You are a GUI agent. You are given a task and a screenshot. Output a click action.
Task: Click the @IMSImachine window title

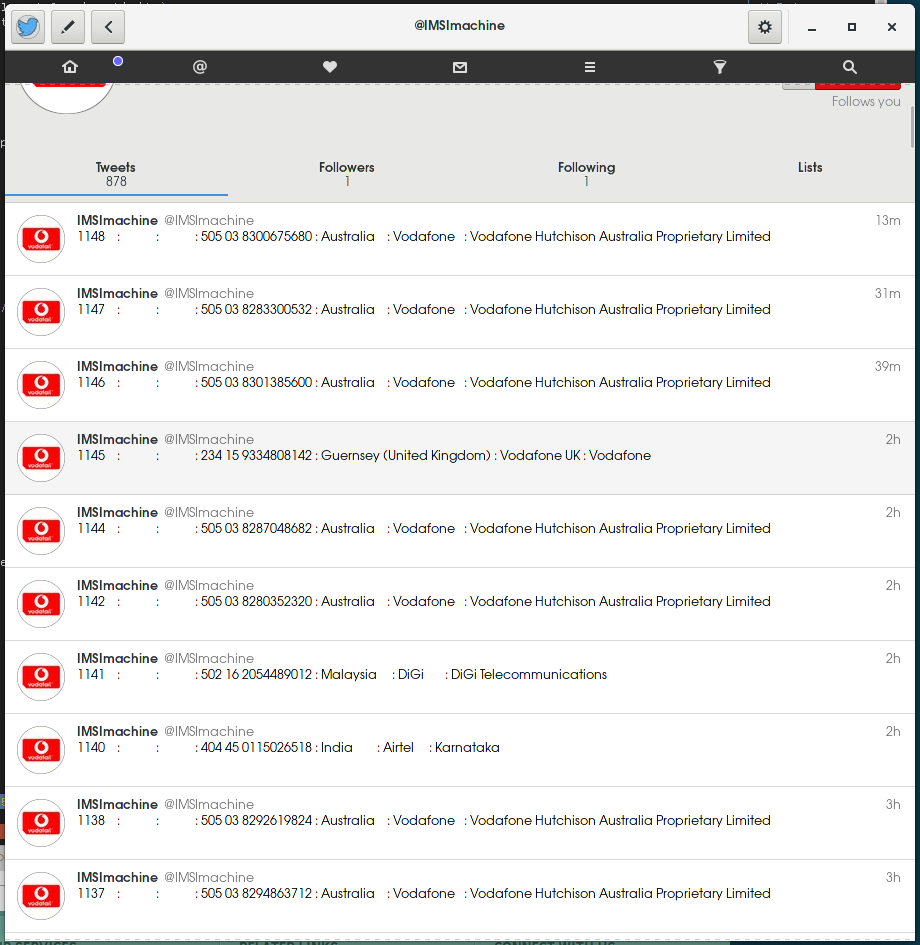460,25
